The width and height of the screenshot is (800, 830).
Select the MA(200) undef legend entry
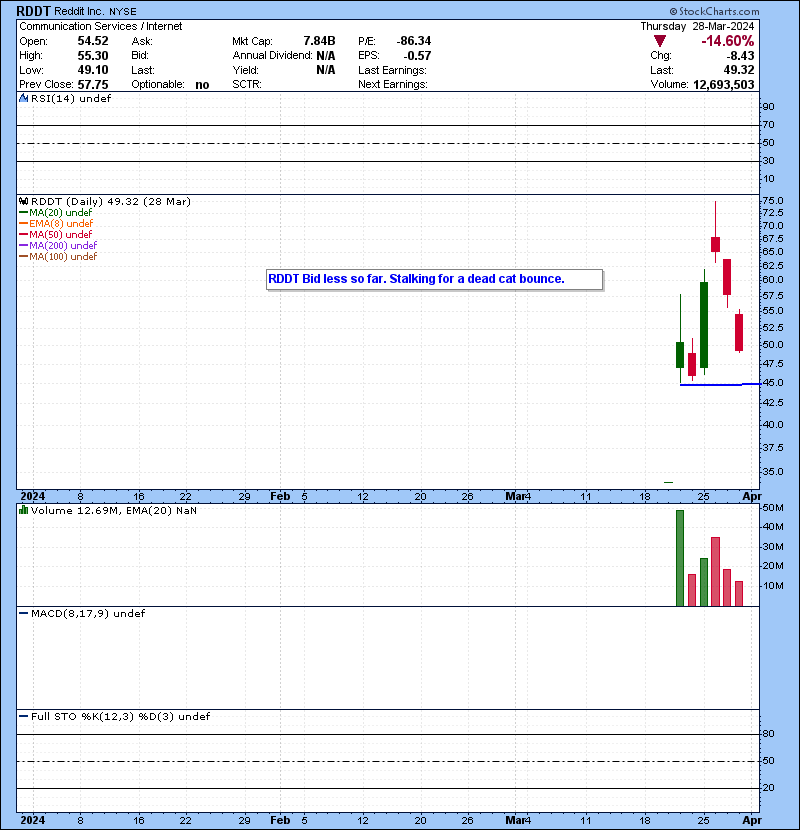pyautogui.click(x=58, y=246)
